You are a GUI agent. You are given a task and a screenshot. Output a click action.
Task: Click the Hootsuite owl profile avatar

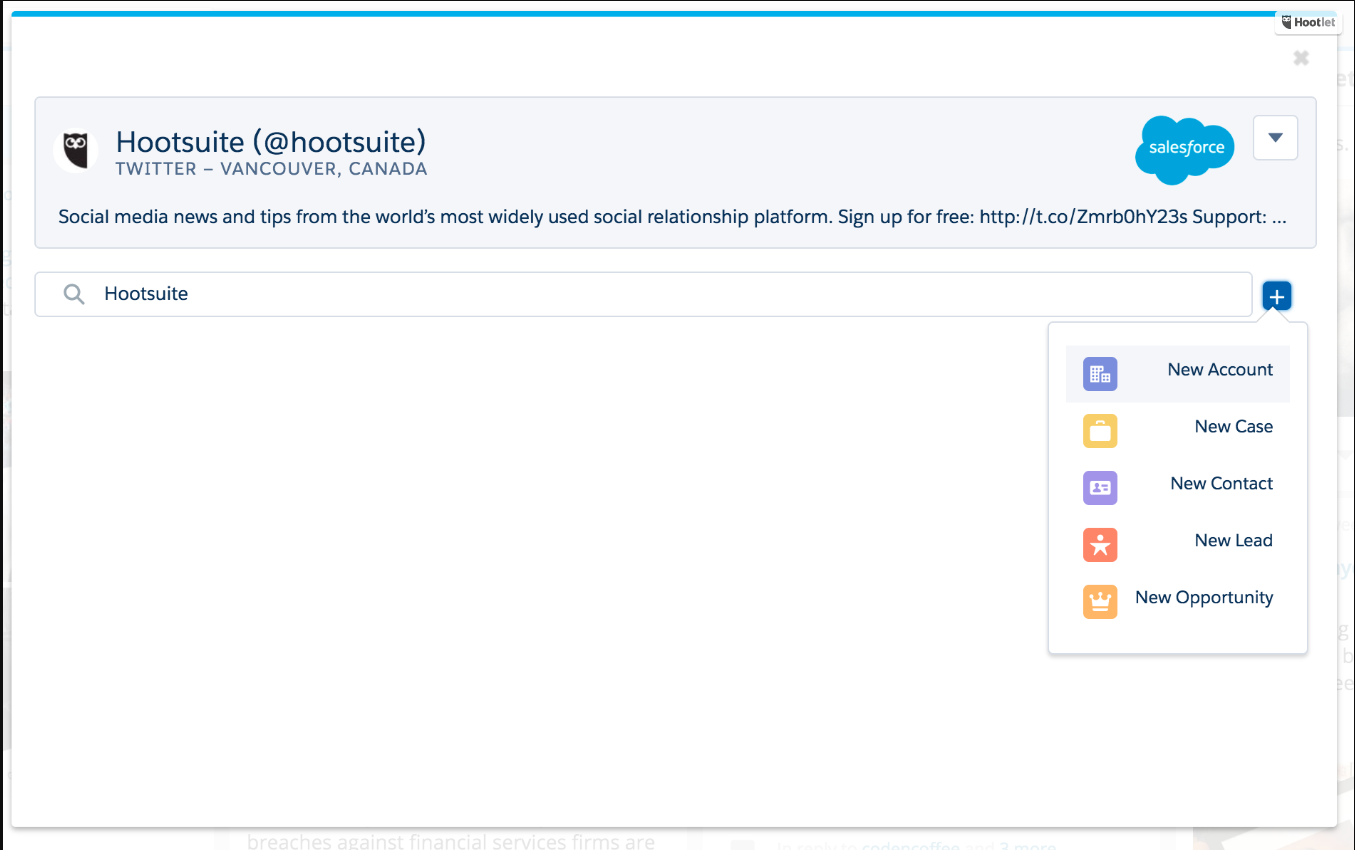coord(76,151)
